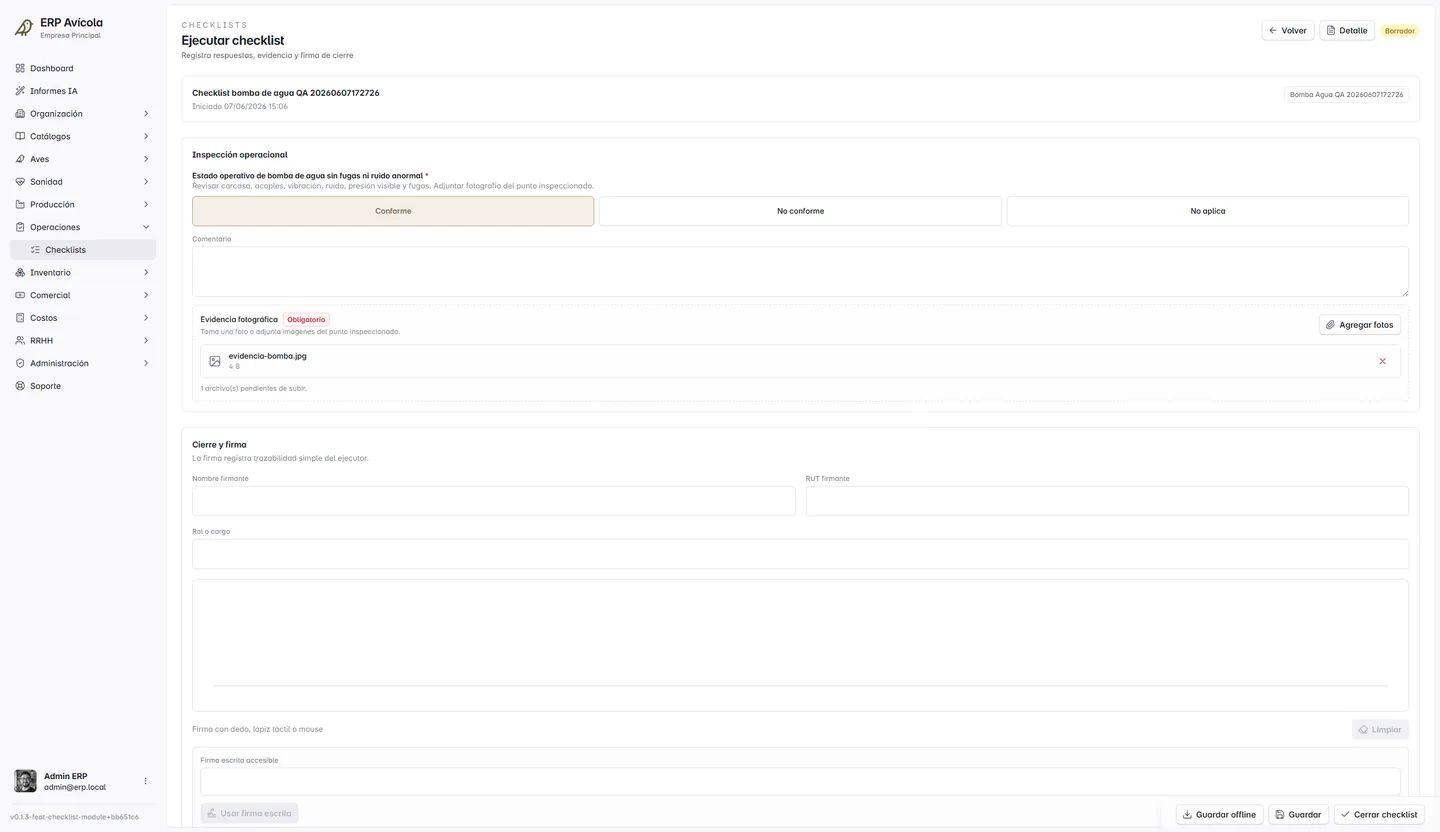
Task: Open the Inventario menu section
Action: click(x=83, y=272)
